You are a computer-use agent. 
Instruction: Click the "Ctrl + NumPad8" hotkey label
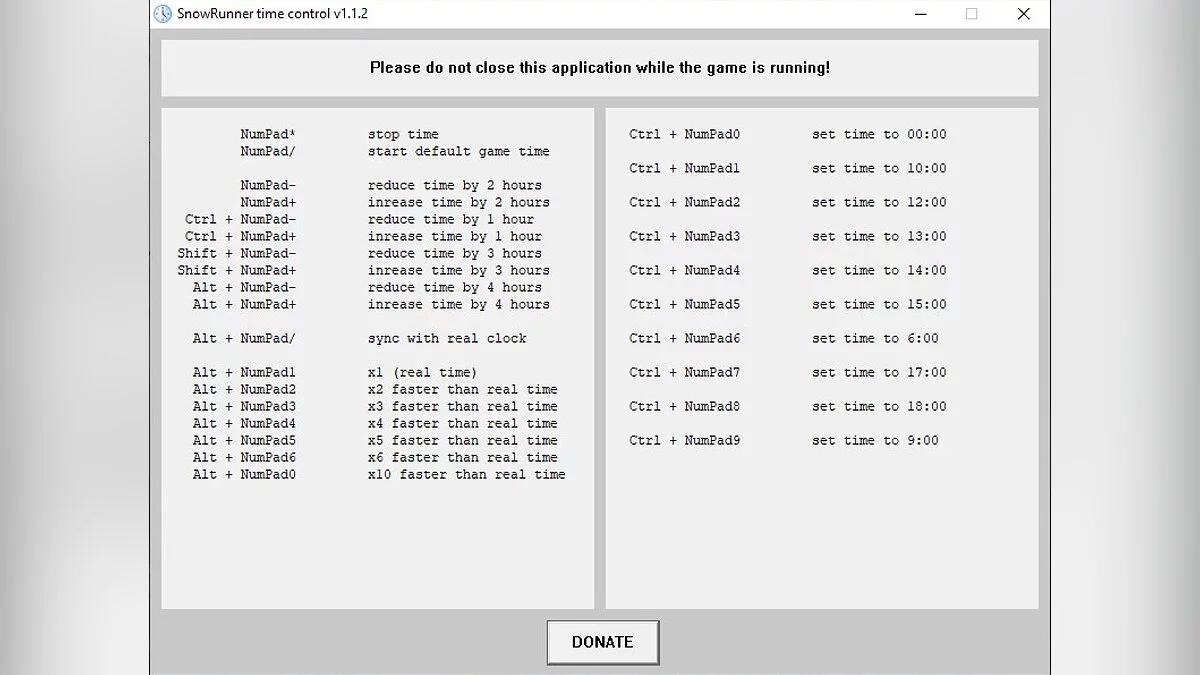(x=685, y=406)
